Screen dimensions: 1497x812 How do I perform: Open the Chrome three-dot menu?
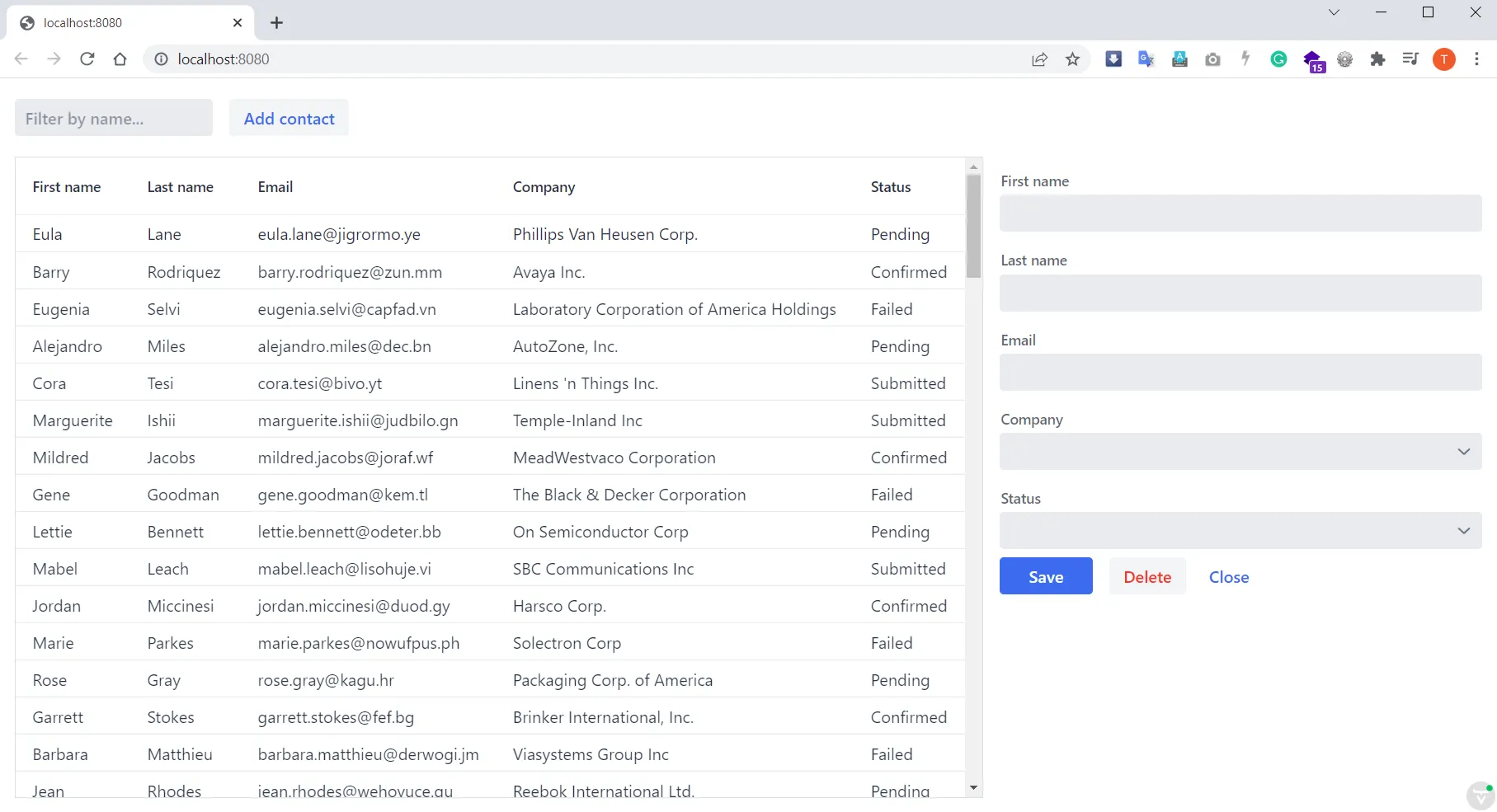point(1477,59)
